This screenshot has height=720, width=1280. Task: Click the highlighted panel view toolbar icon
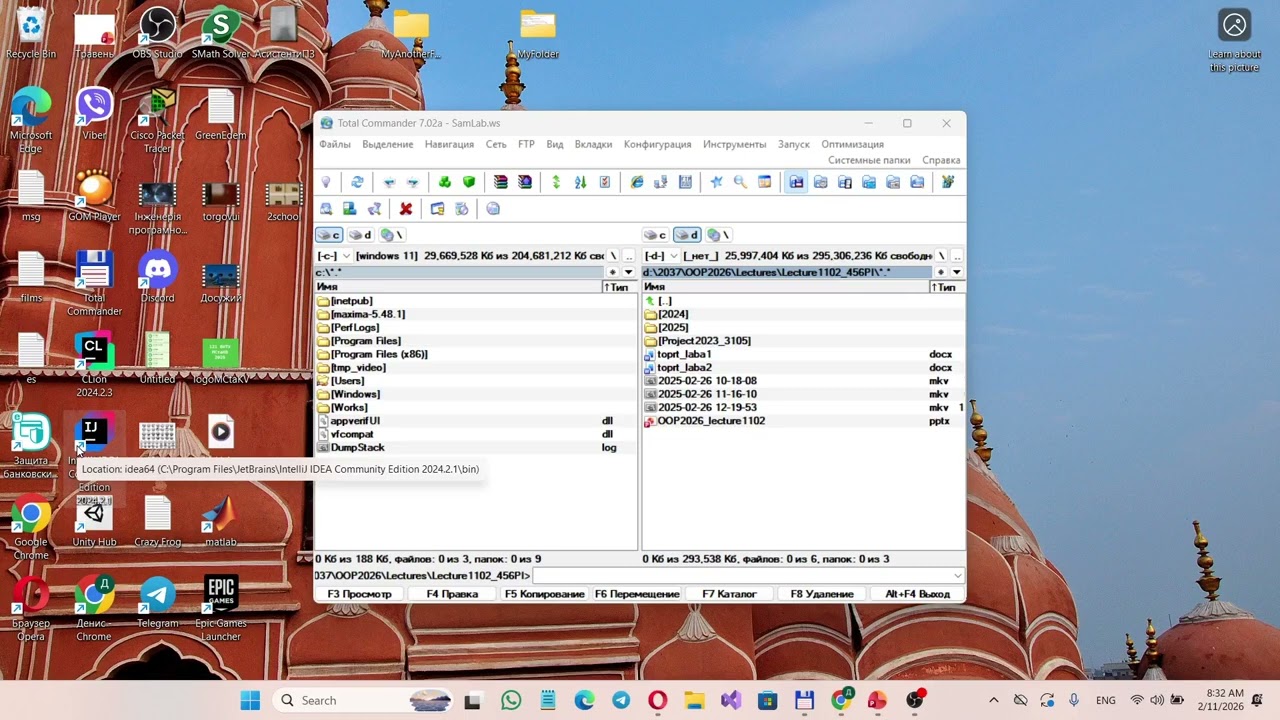pyautogui.click(x=796, y=182)
